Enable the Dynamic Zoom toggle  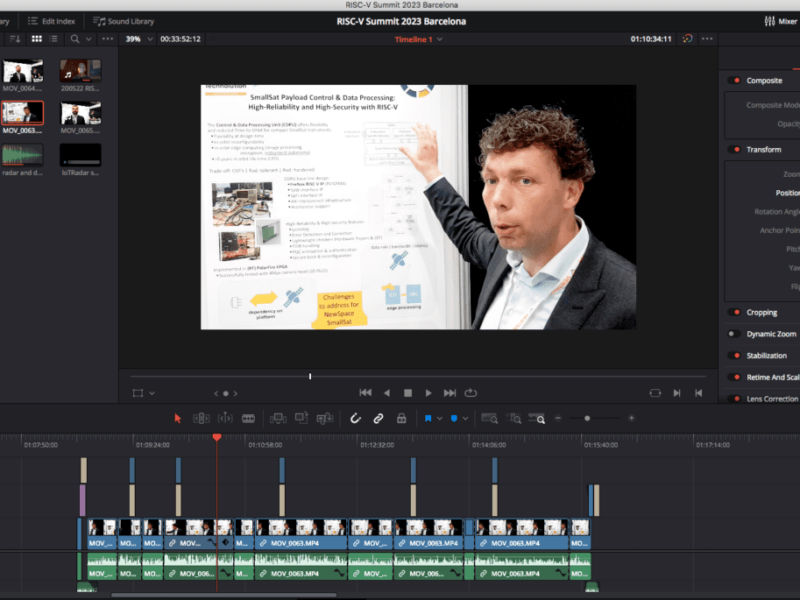coord(735,333)
